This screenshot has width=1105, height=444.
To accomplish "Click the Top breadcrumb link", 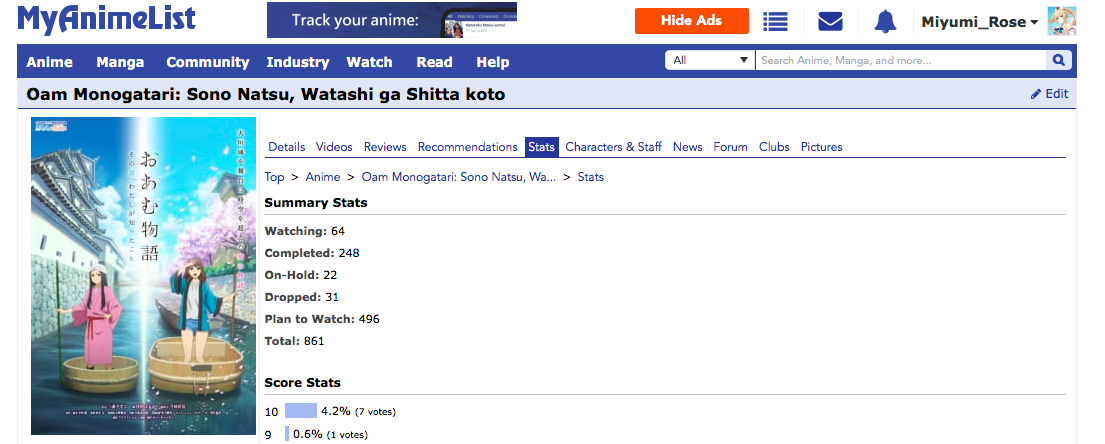I will pos(274,177).
